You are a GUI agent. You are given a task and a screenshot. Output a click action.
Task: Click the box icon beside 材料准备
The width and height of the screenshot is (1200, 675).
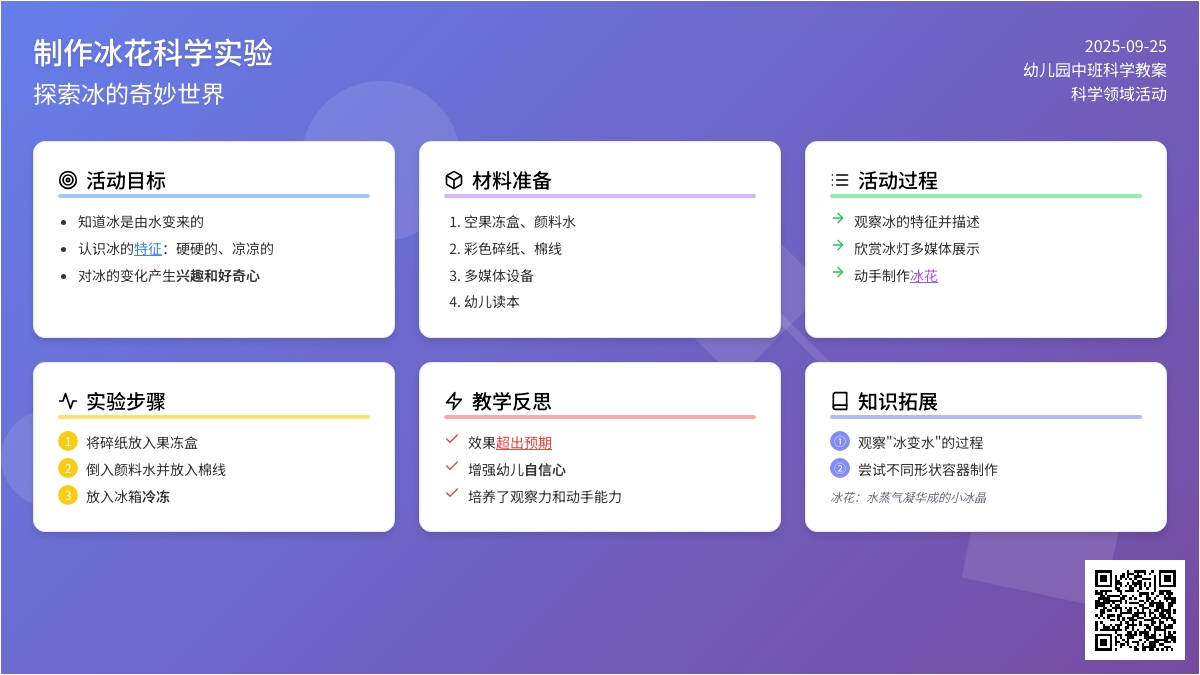454,181
